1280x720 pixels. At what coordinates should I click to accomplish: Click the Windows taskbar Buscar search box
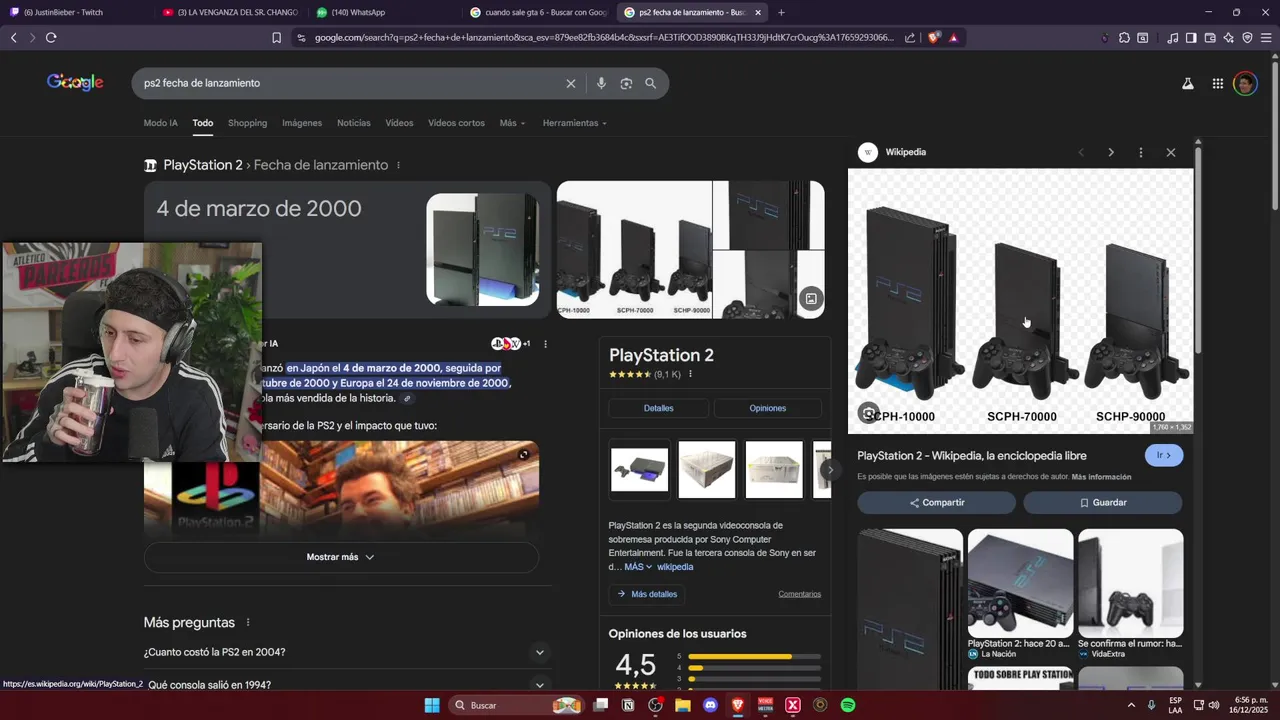516,705
